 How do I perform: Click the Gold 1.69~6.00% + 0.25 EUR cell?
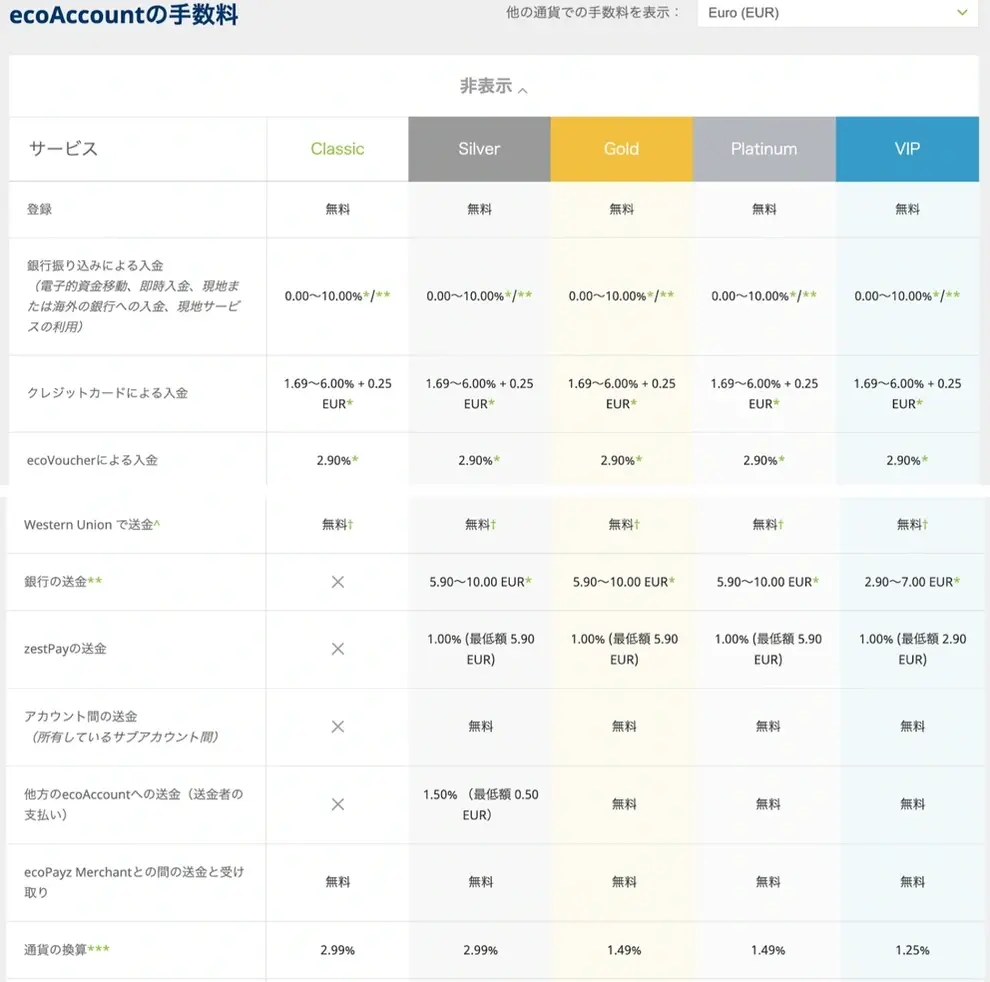pyautogui.click(x=621, y=393)
